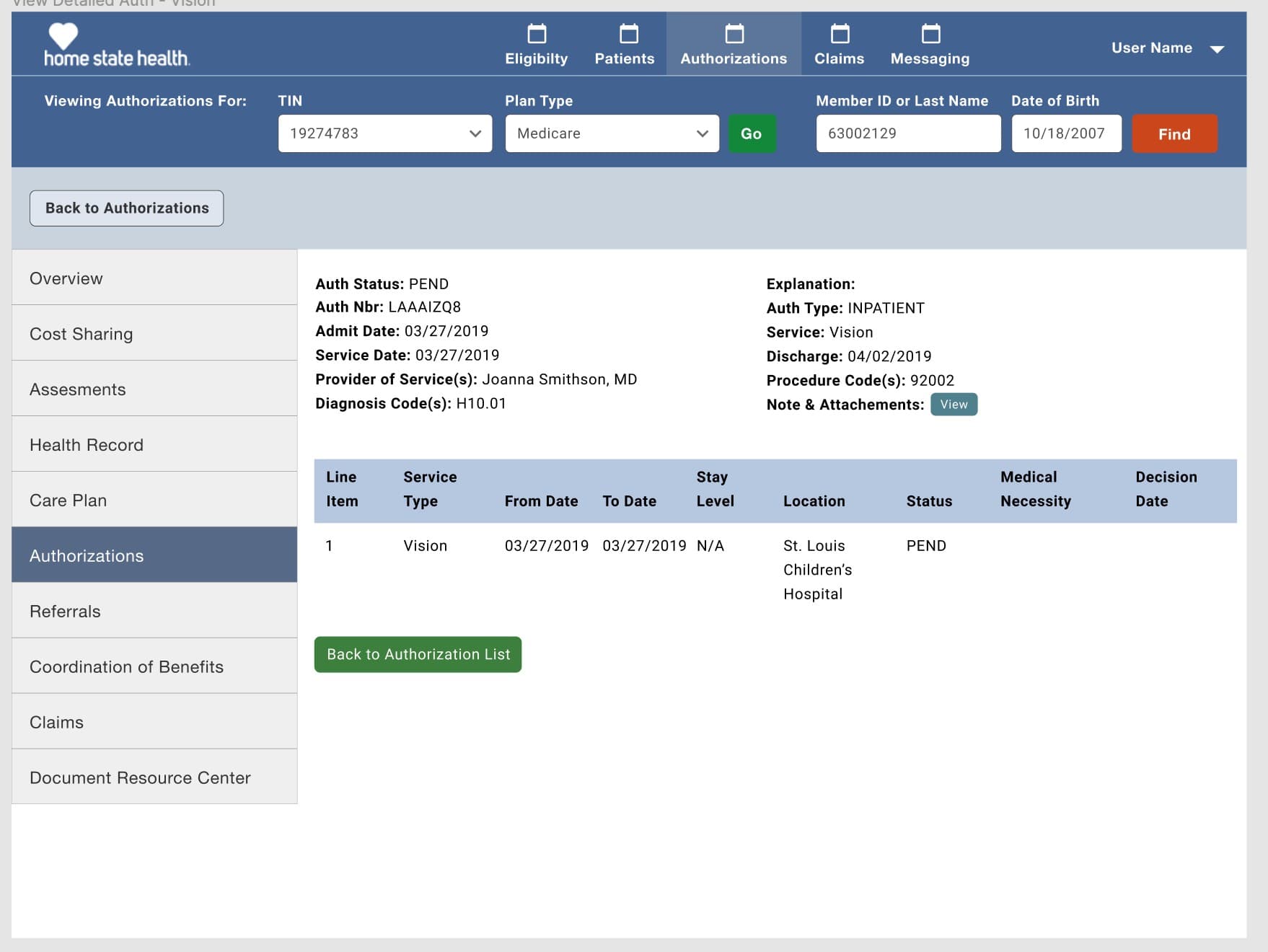Screen dimensions: 1268x952
Task: Click the orange Find button
Action: 1174,133
